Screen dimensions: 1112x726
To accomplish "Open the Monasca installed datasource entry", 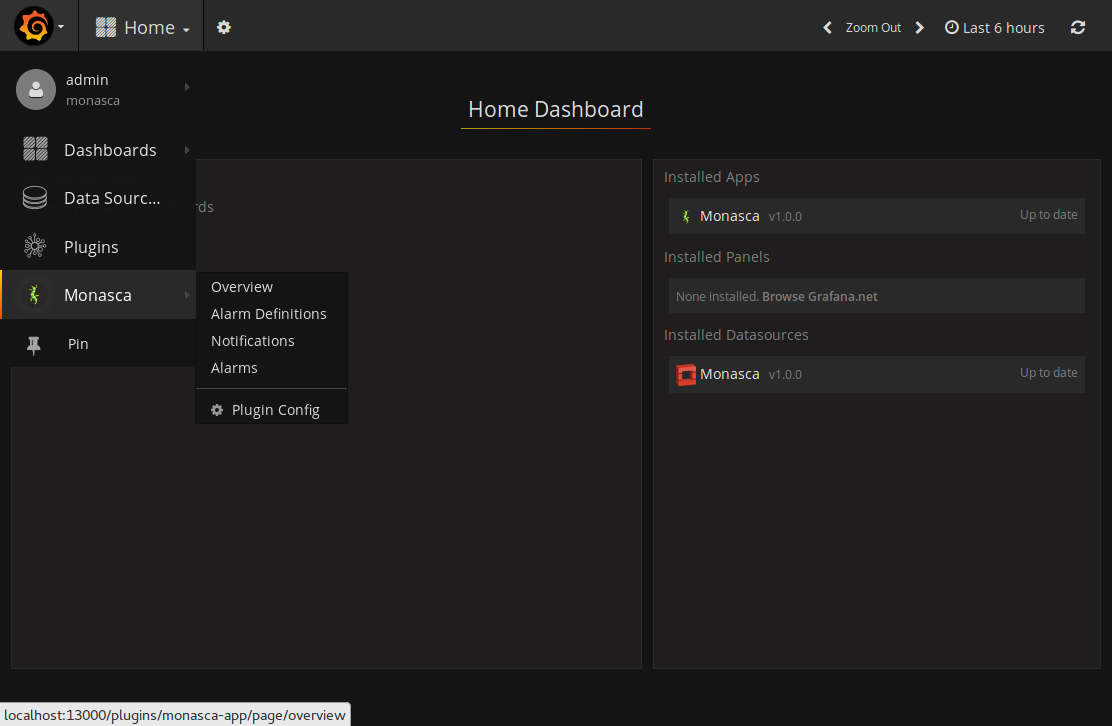I will 877,374.
